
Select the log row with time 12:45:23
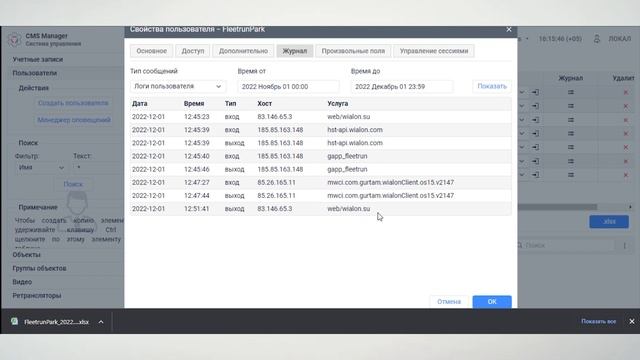click(x=320, y=117)
